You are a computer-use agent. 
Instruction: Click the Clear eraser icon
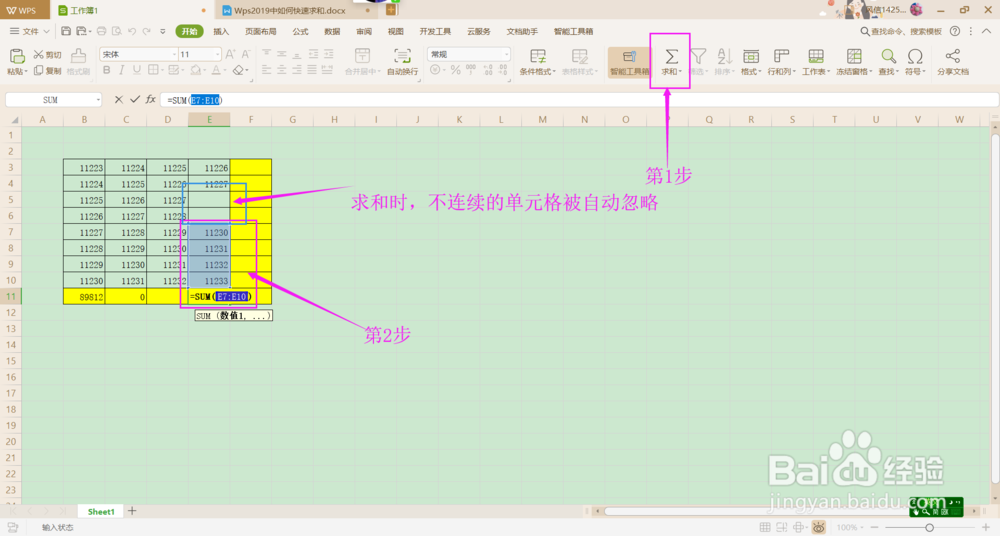coord(239,70)
